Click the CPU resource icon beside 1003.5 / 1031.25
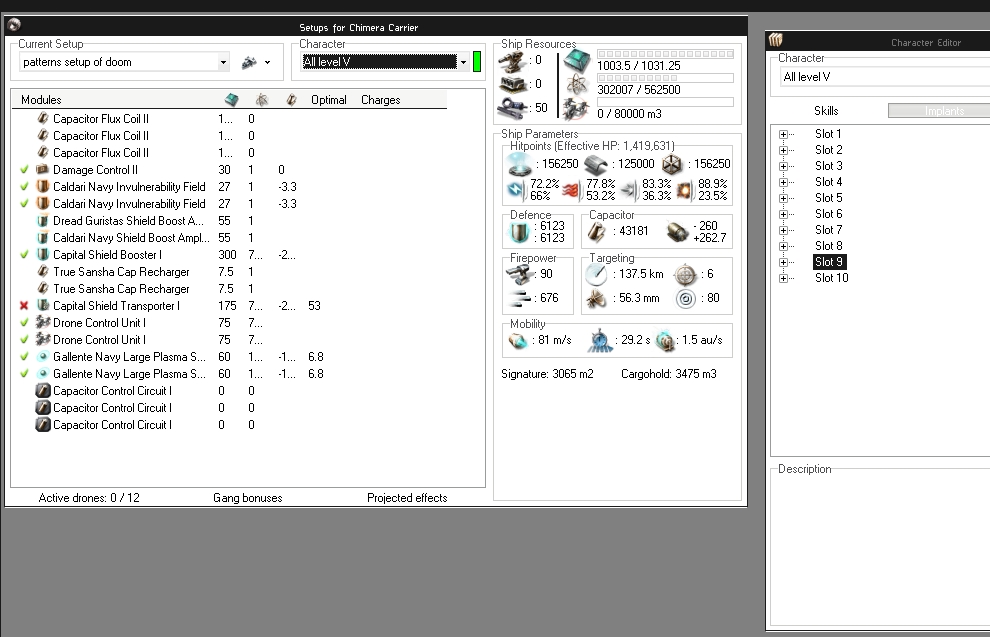 pyautogui.click(x=576, y=61)
